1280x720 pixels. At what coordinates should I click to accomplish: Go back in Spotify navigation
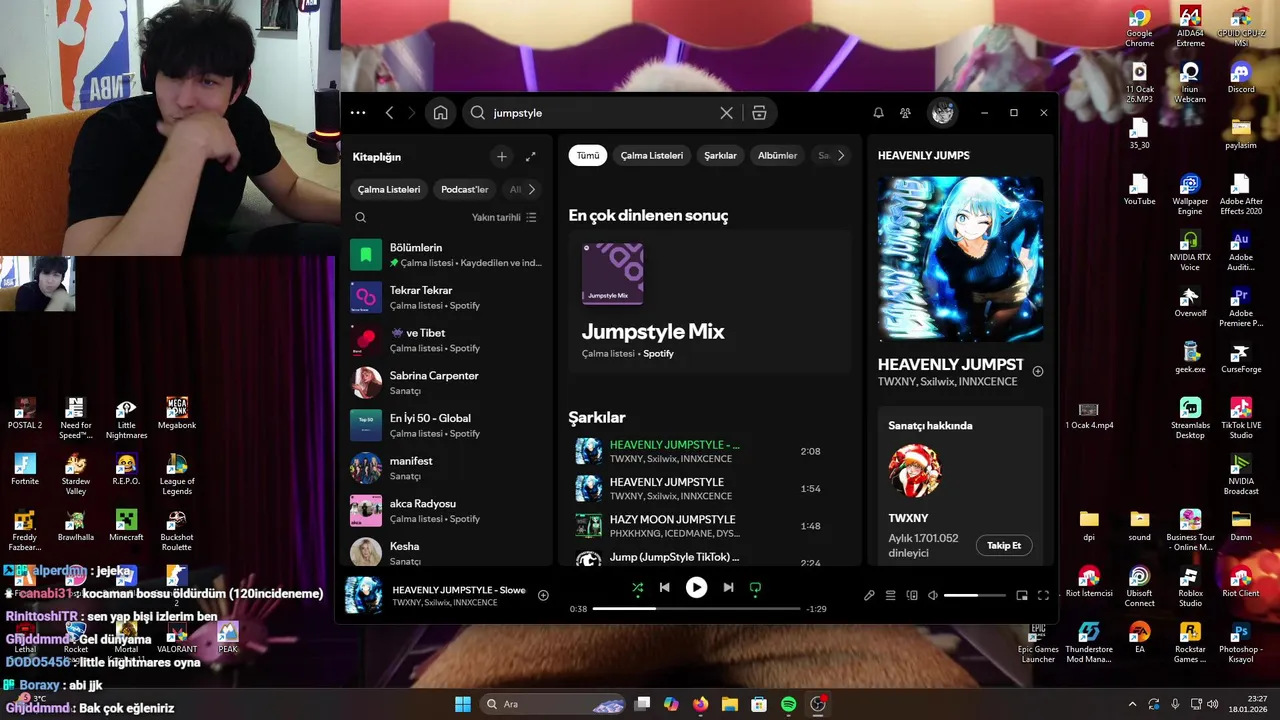389,113
